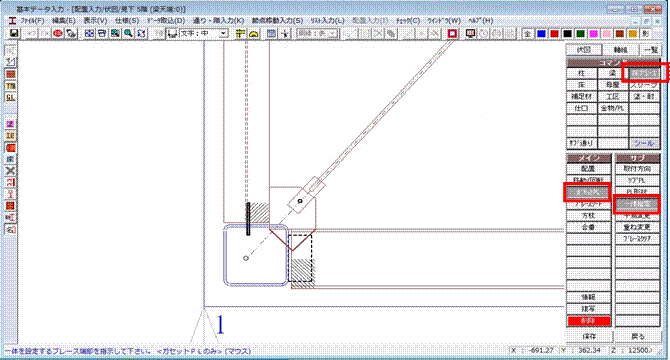Click the red 削除 button
This screenshot has width=670, height=360.
589,320
